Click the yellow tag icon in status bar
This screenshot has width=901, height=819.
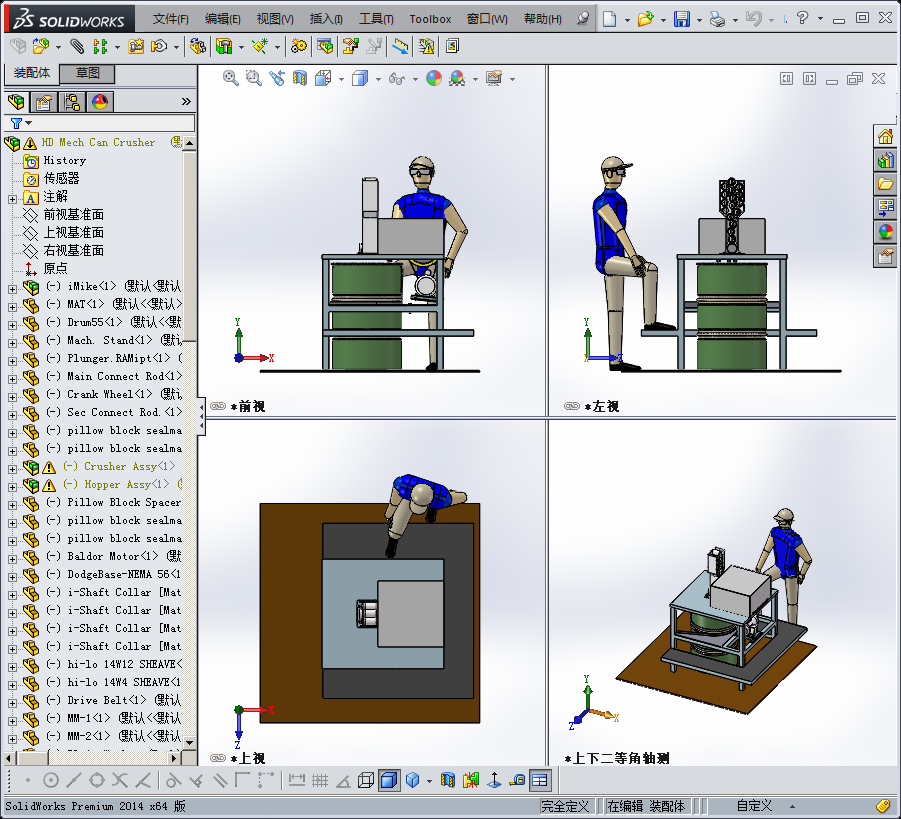pos(883,806)
